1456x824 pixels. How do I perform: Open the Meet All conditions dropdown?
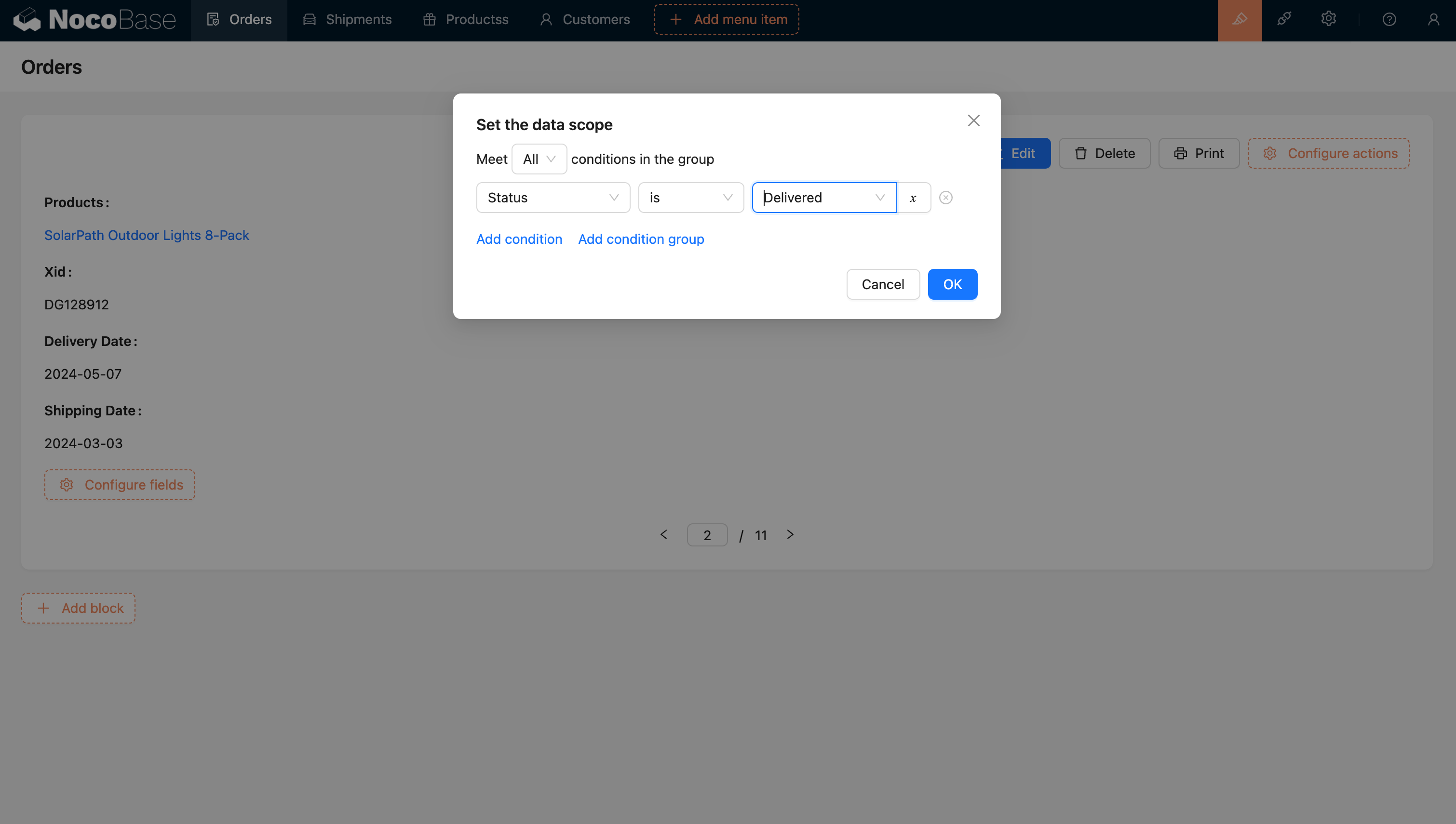click(539, 159)
